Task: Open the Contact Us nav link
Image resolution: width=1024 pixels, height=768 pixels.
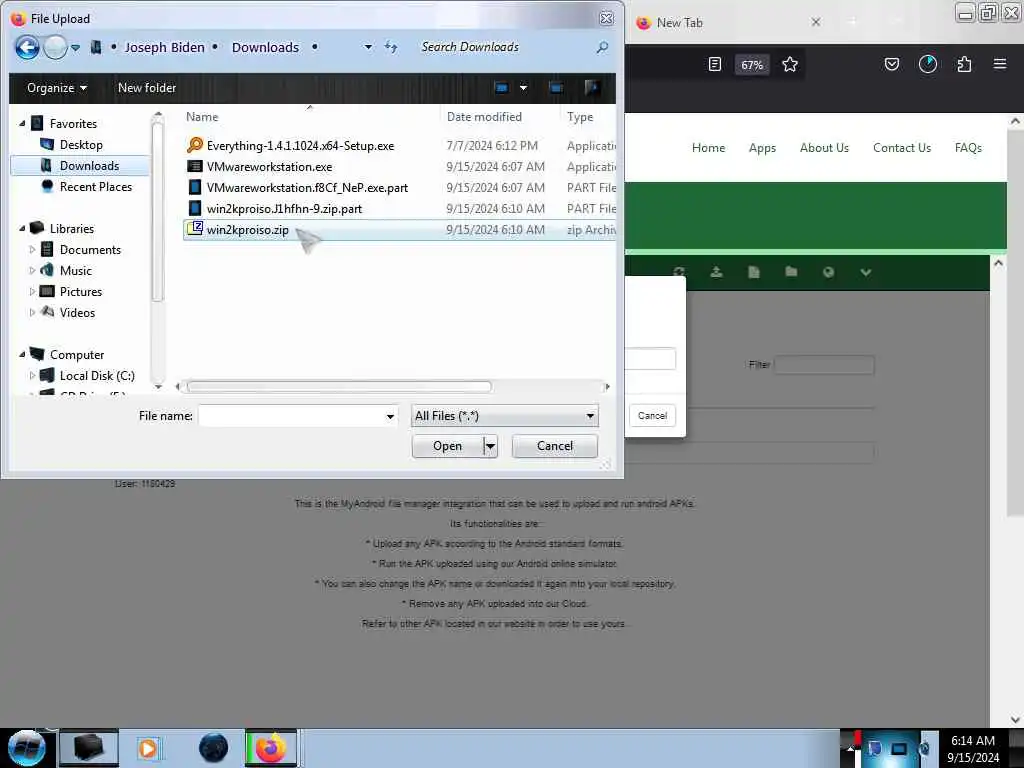Action: pos(902,148)
